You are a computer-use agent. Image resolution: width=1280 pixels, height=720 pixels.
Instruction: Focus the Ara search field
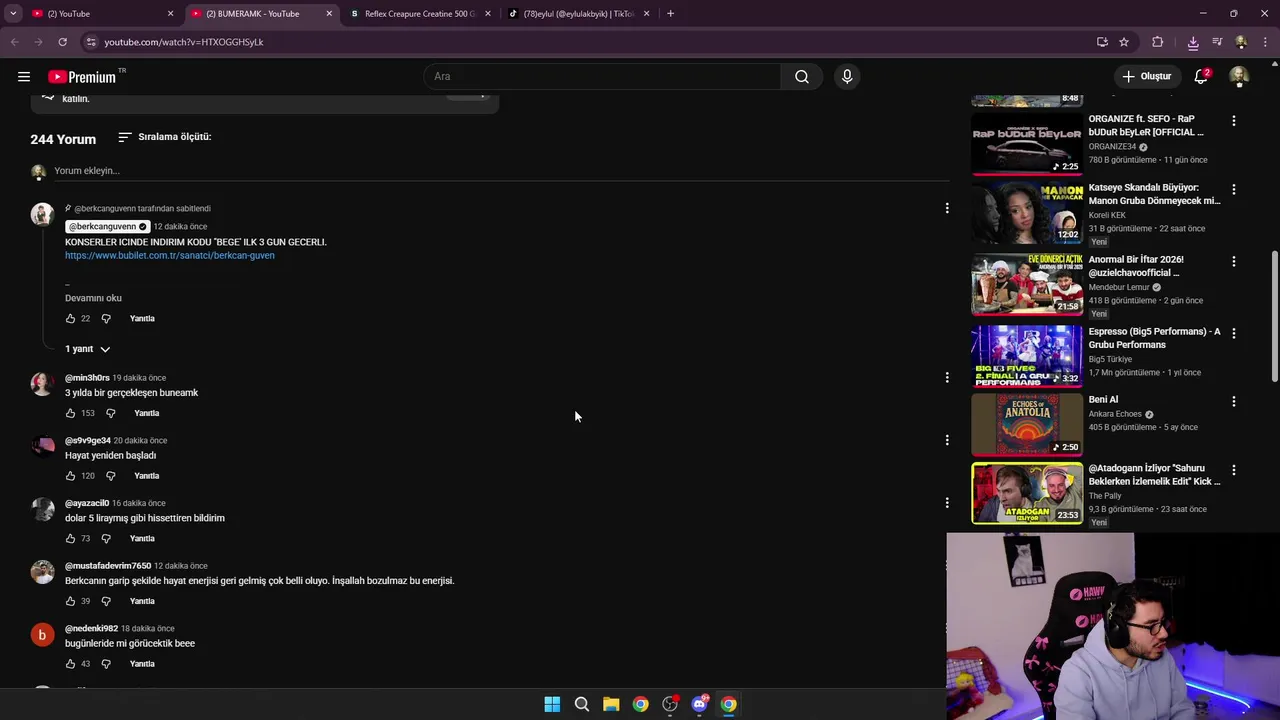tap(603, 76)
